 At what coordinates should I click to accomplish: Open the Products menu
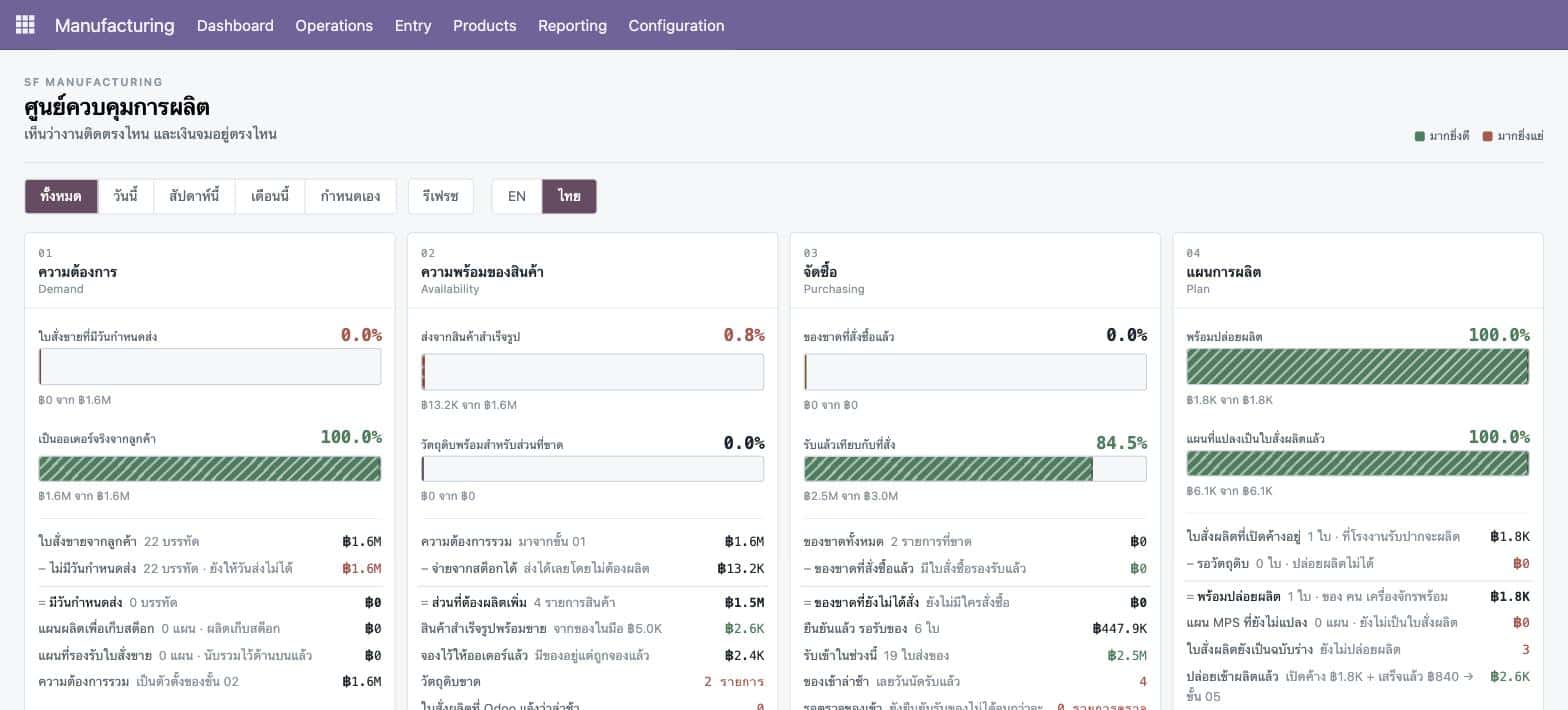(484, 25)
